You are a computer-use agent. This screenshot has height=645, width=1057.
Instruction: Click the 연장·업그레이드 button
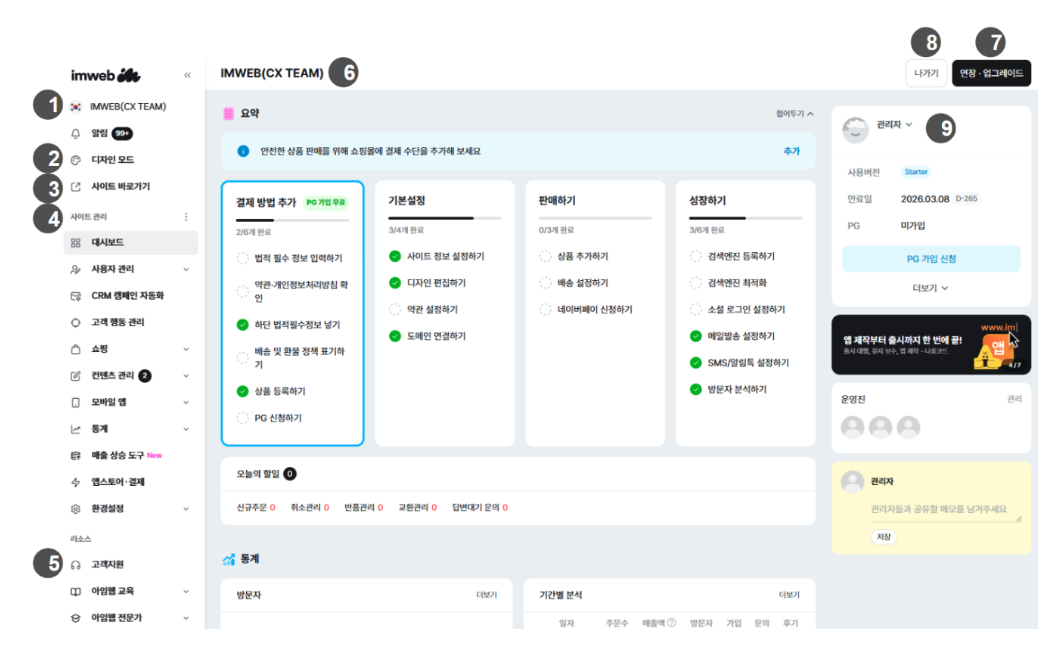tap(991, 73)
